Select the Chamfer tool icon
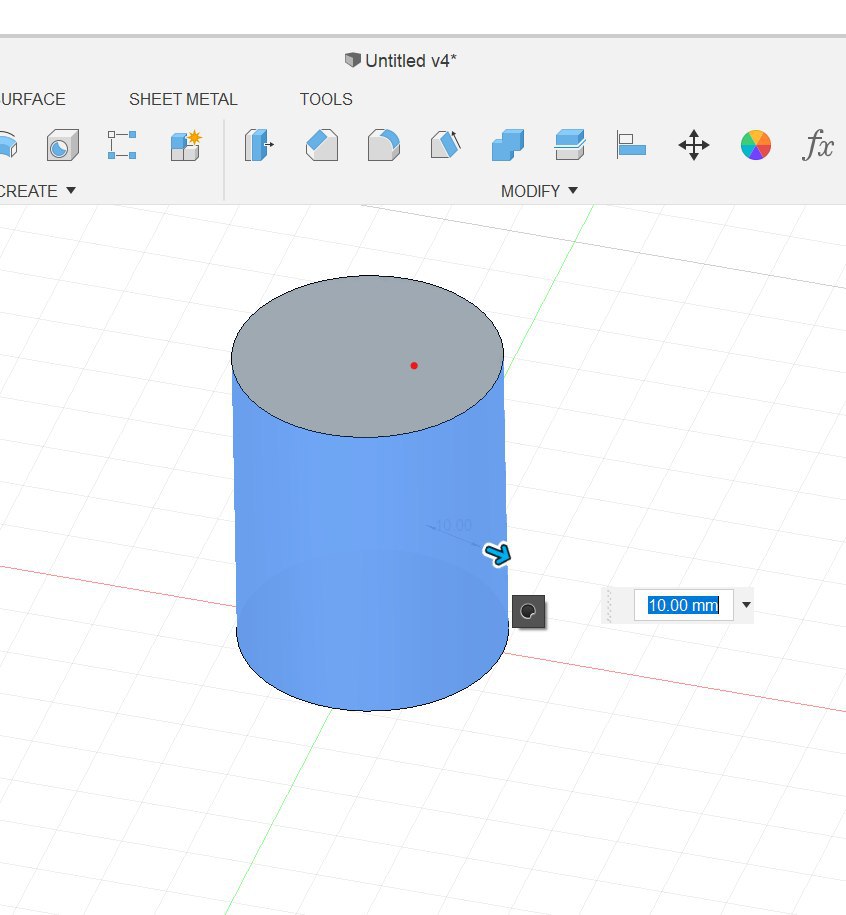 pyautogui.click(x=321, y=145)
